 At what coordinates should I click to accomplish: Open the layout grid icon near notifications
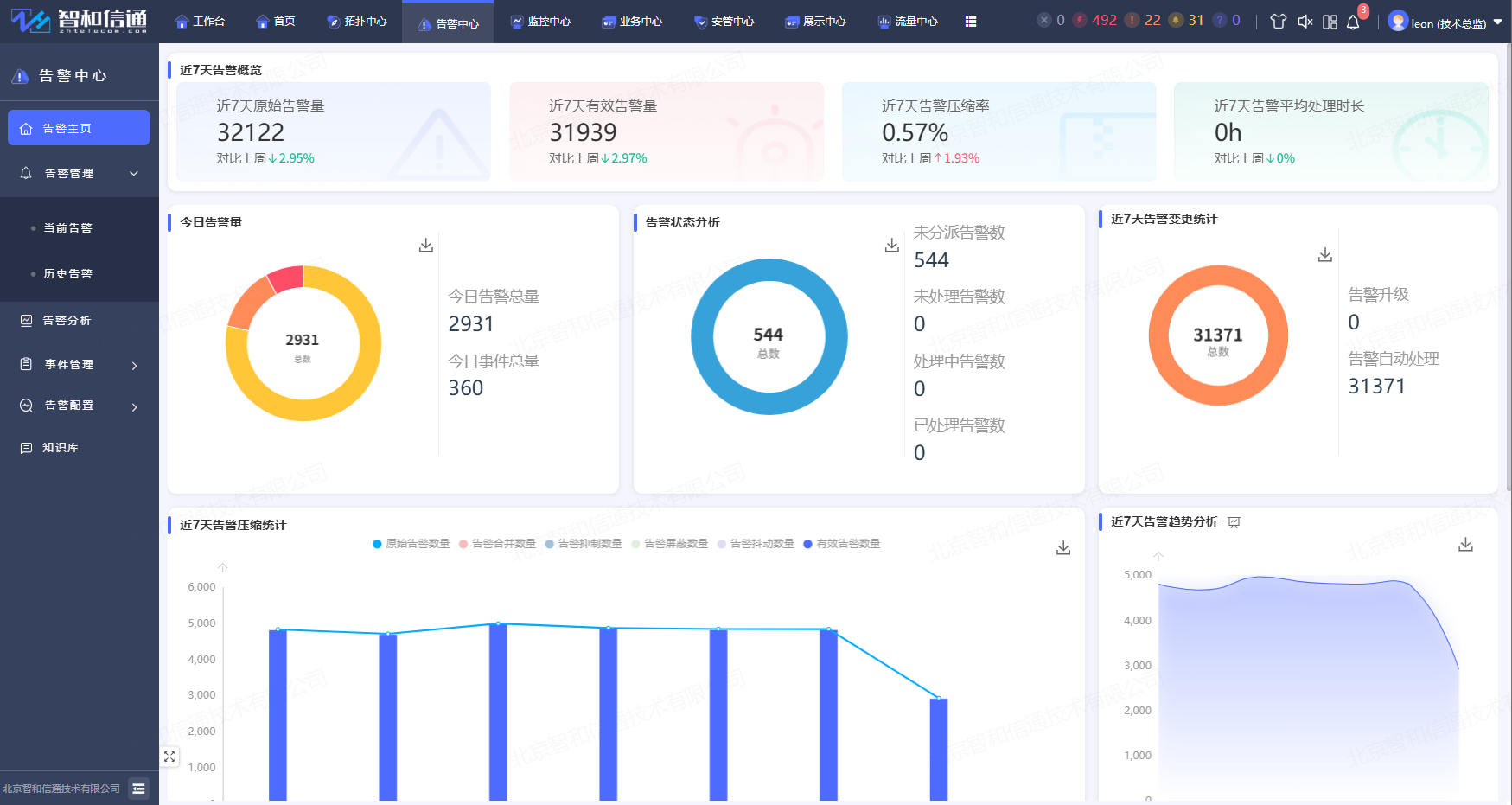[1330, 22]
